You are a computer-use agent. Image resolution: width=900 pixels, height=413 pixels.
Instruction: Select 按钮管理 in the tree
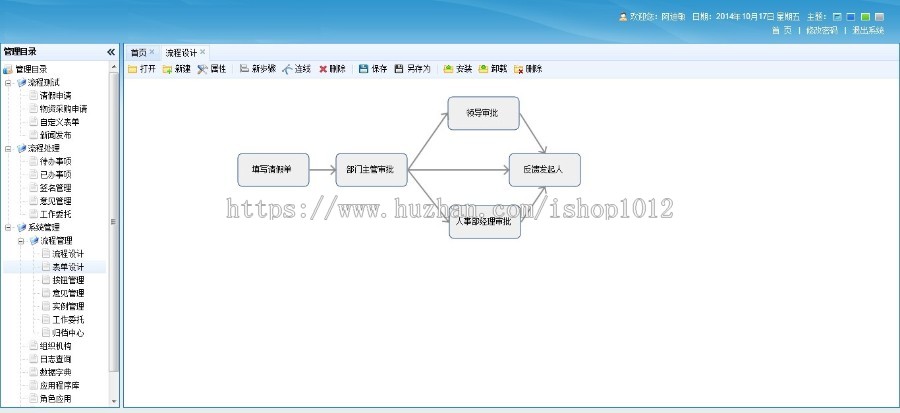pyautogui.click(x=68, y=280)
